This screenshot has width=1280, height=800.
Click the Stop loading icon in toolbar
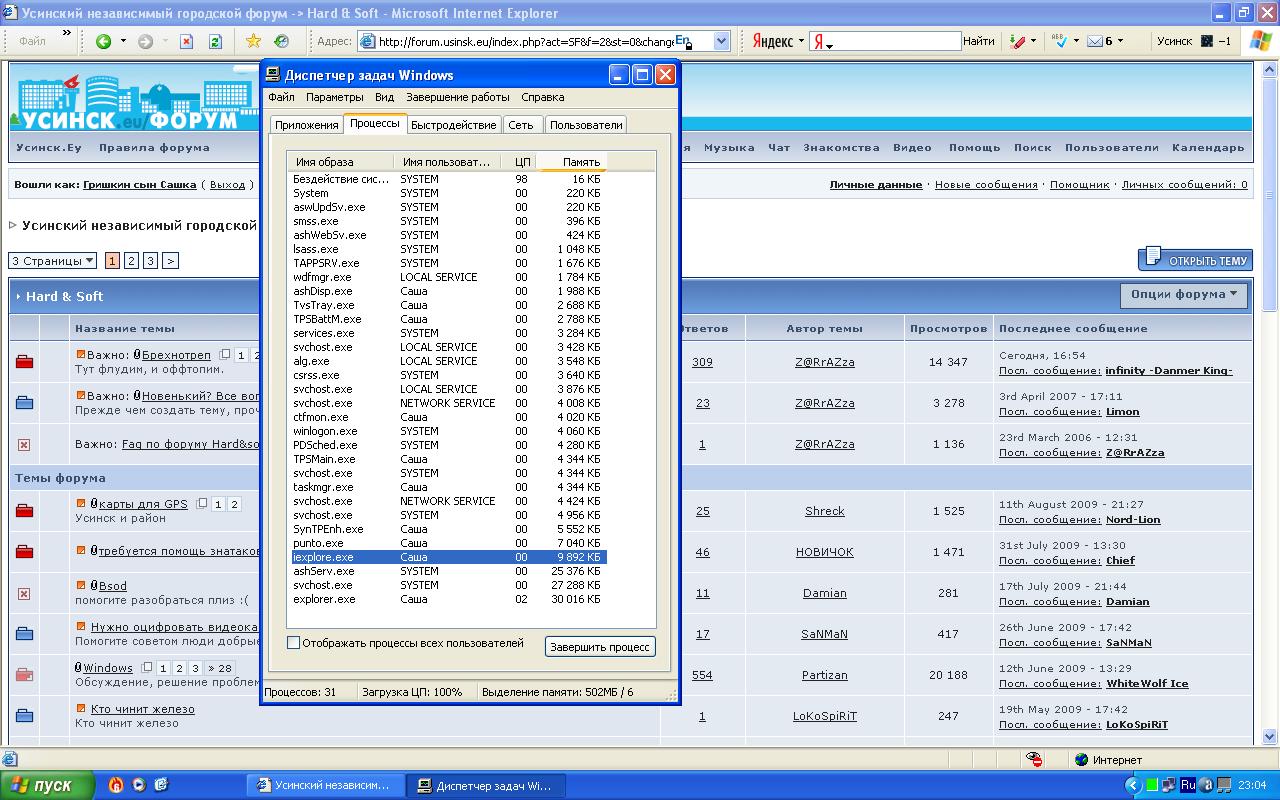186,41
